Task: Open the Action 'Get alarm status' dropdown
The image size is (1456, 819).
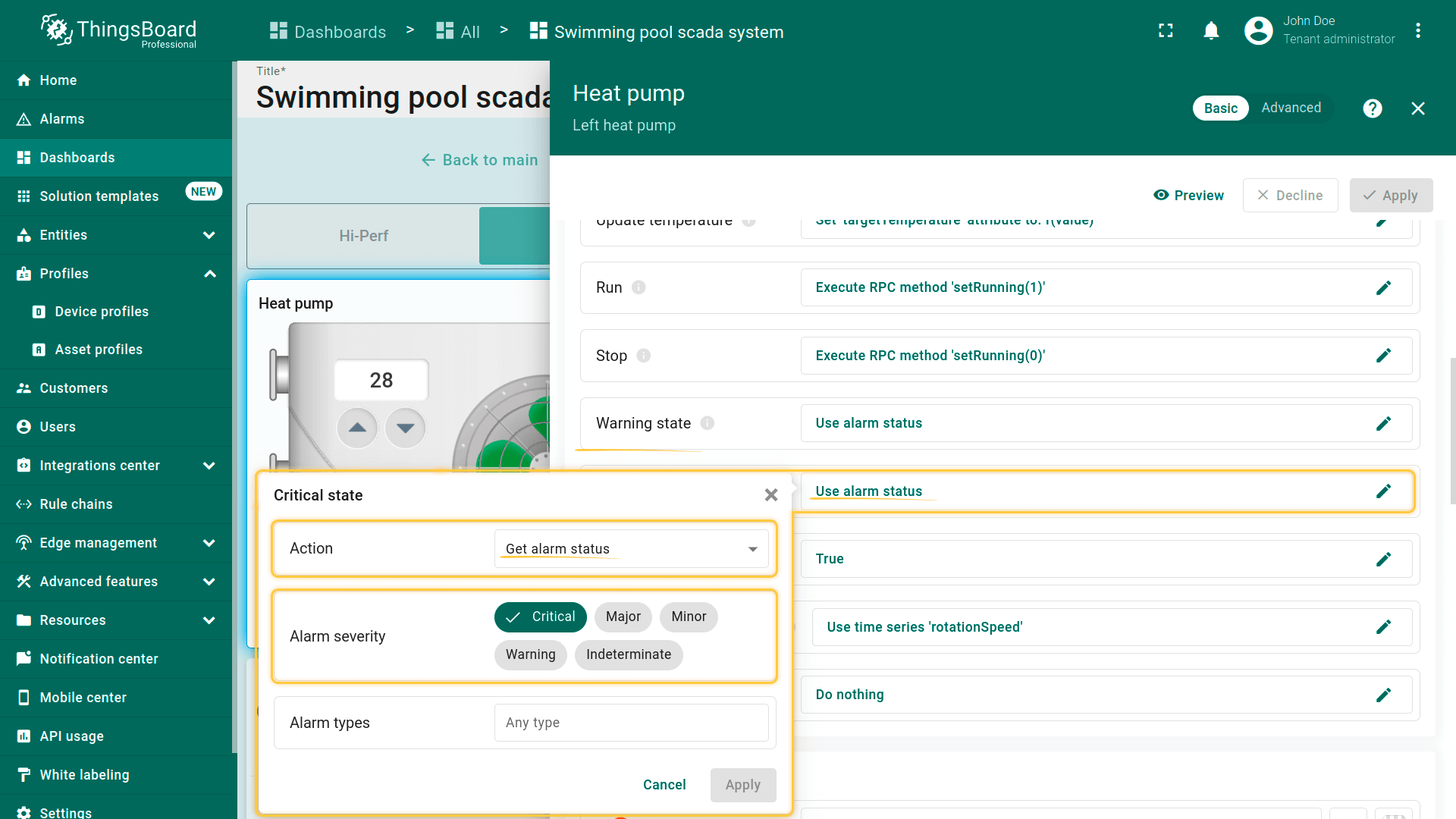Action: point(631,548)
